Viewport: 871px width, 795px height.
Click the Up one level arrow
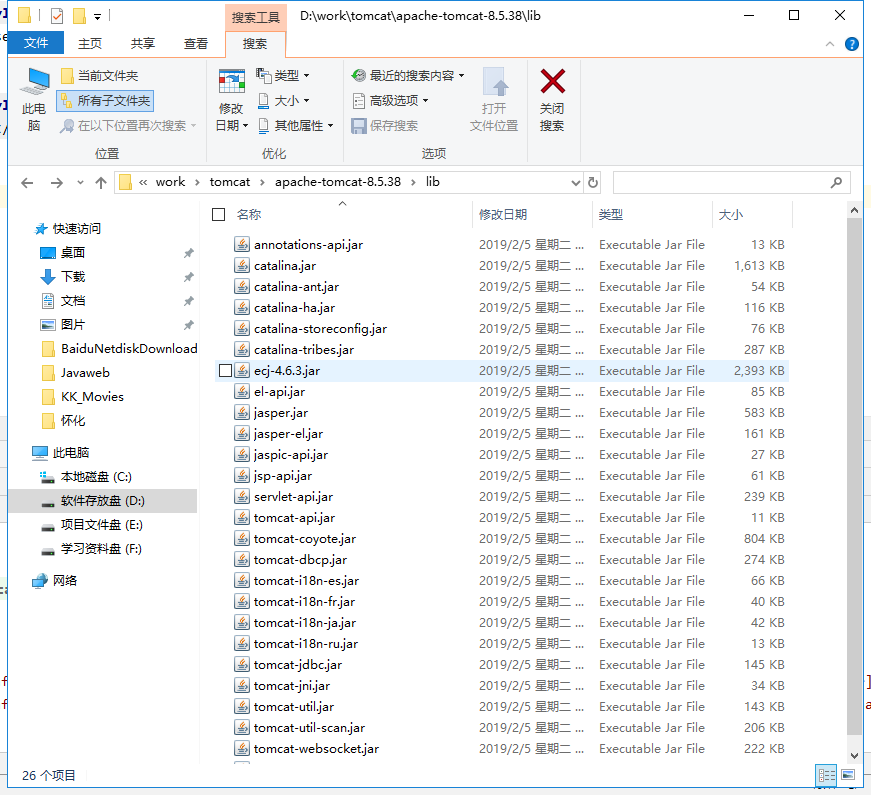pyautogui.click(x=101, y=183)
